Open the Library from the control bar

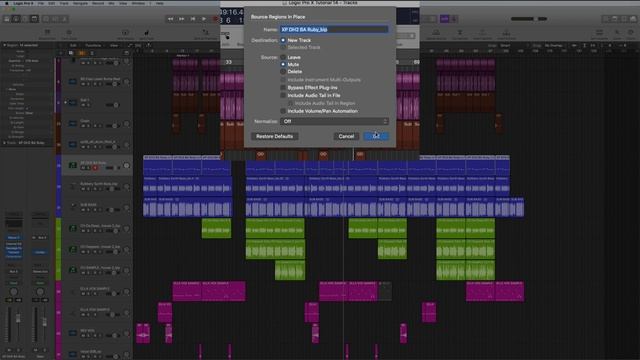tap(7, 19)
